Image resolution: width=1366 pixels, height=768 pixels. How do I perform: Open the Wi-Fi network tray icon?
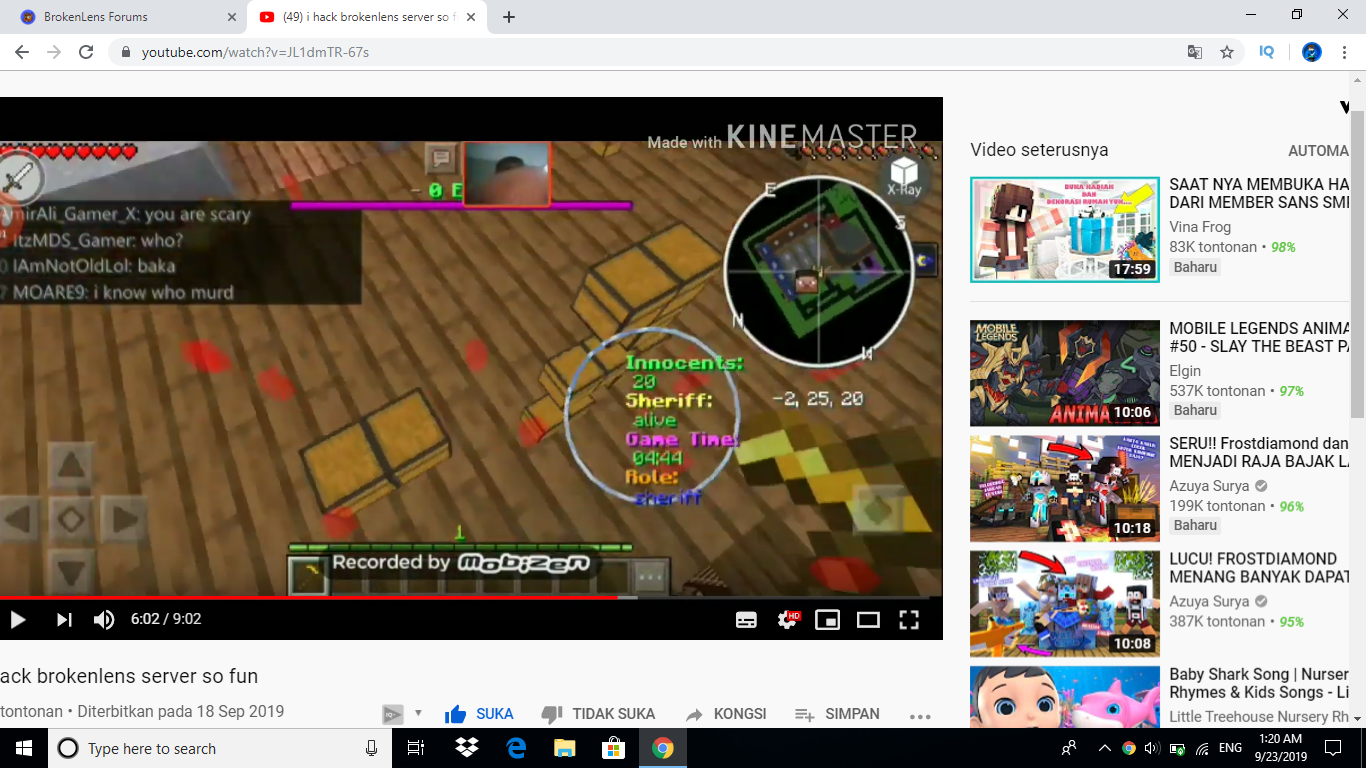tap(1201, 748)
